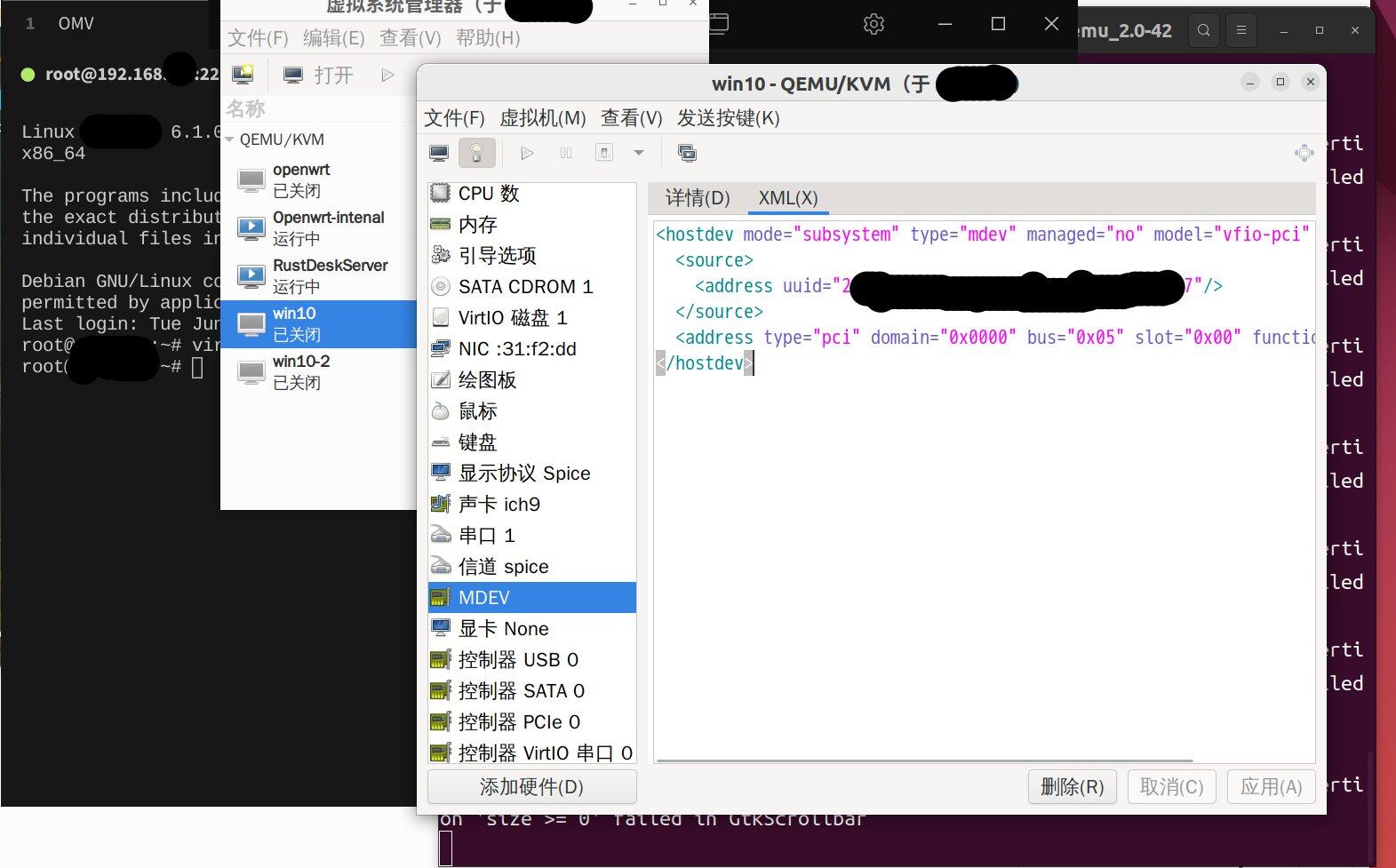Select 控制器 PCIe 0
This screenshot has height=868, width=1396.
tap(531, 722)
